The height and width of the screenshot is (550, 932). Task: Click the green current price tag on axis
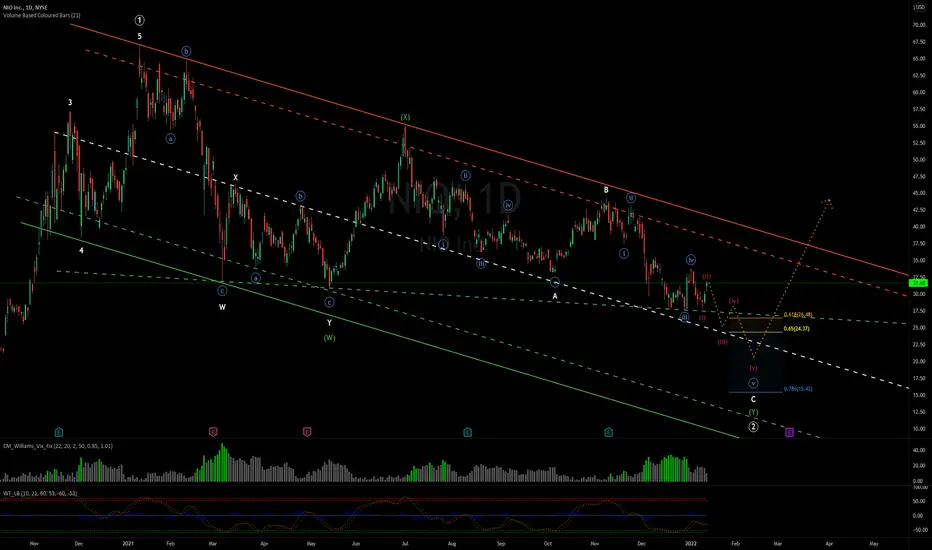click(919, 283)
